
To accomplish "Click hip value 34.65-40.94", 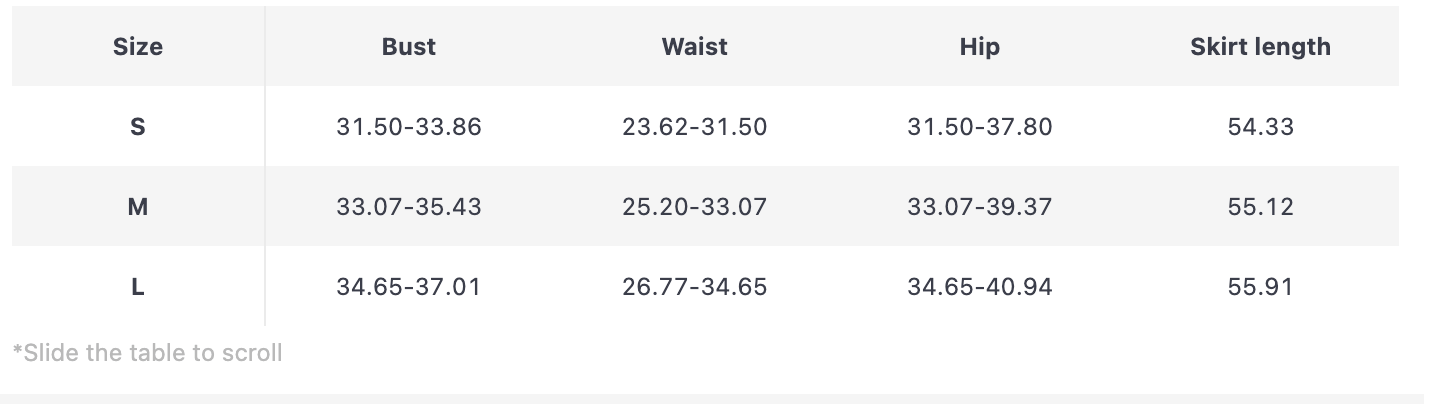I will click(979, 287).
